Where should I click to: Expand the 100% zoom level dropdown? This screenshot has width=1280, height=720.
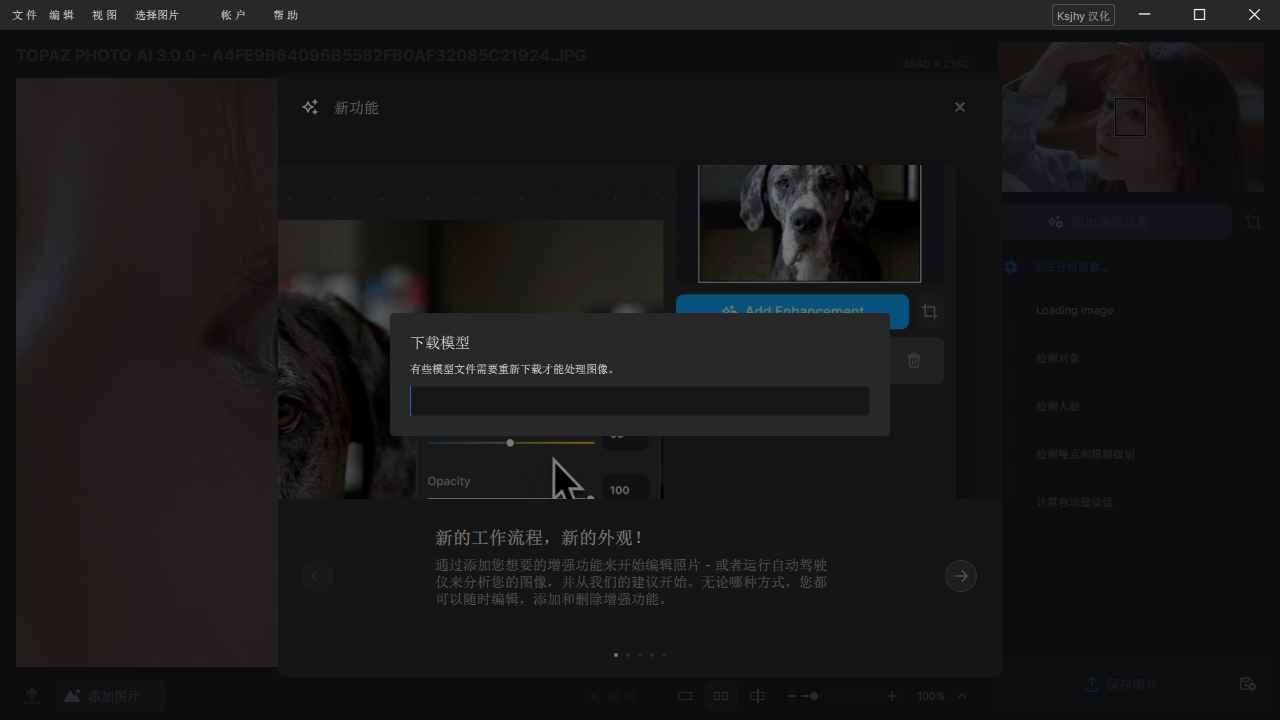[962, 696]
